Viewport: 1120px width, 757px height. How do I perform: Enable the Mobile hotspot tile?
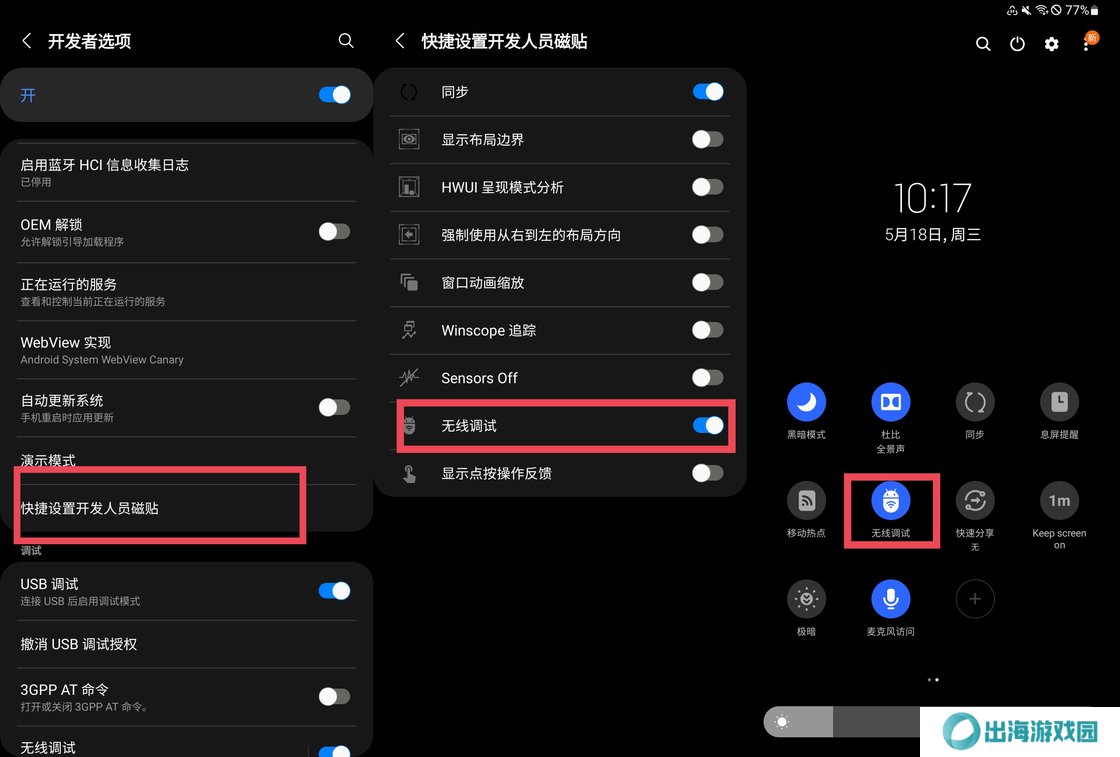coord(806,501)
